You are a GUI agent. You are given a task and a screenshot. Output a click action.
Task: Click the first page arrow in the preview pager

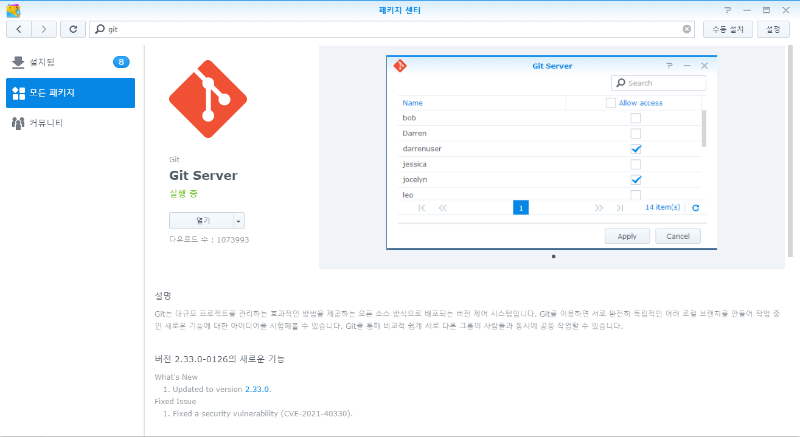[421, 208]
